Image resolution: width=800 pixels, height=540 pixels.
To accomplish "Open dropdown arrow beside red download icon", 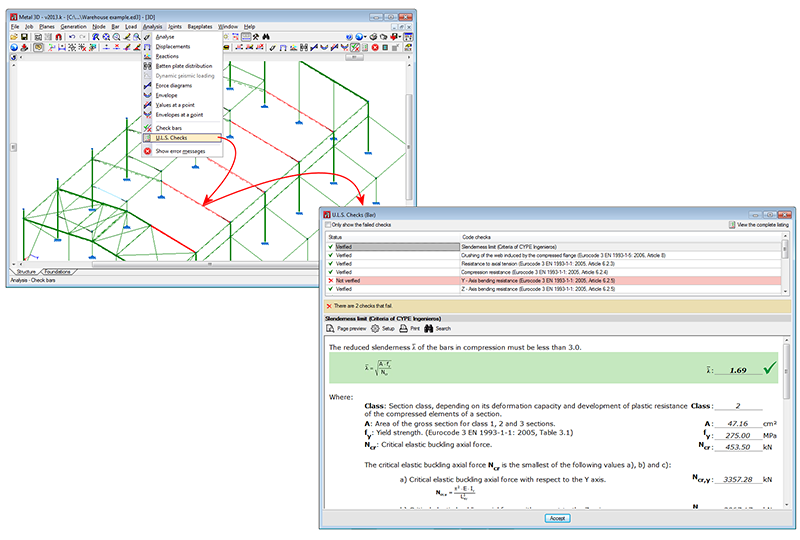I will (x=400, y=37).
